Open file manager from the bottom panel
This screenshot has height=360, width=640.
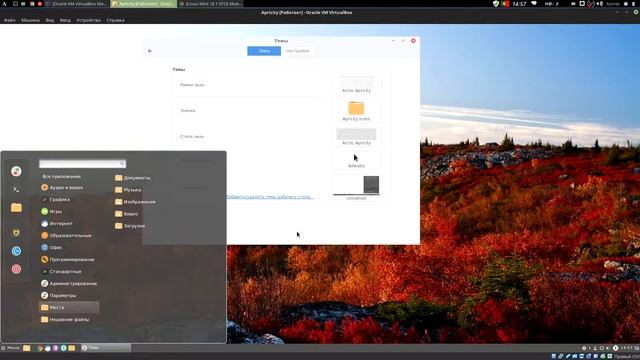[27, 348]
